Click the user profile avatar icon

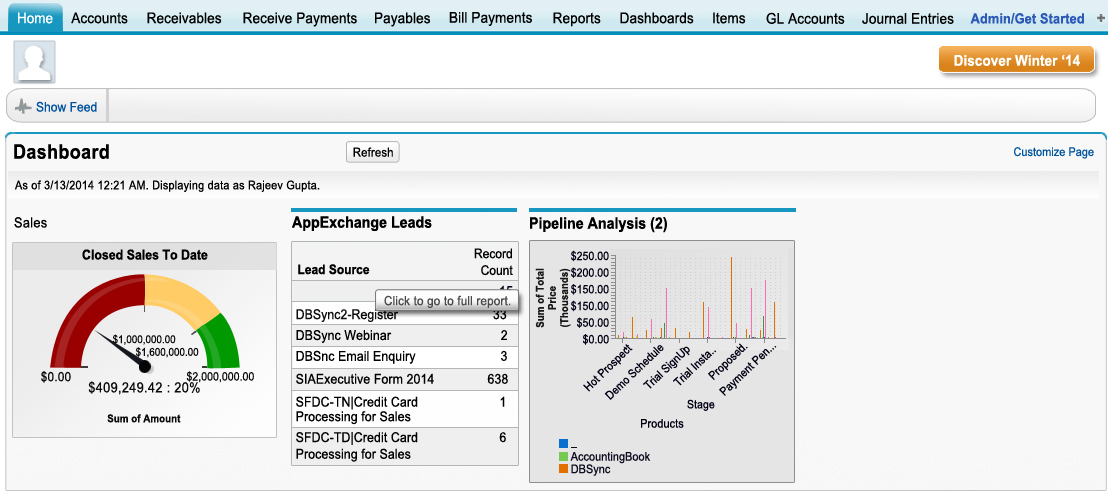(x=34, y=62)
